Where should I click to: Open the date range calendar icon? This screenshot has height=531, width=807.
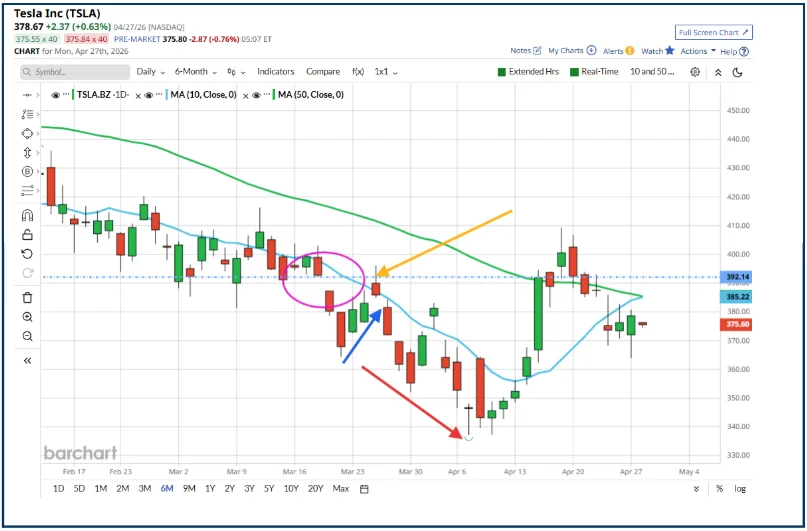364,489
